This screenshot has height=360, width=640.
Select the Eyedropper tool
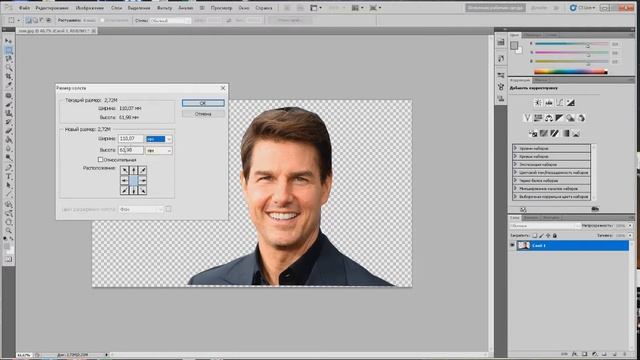pos(9,85)
